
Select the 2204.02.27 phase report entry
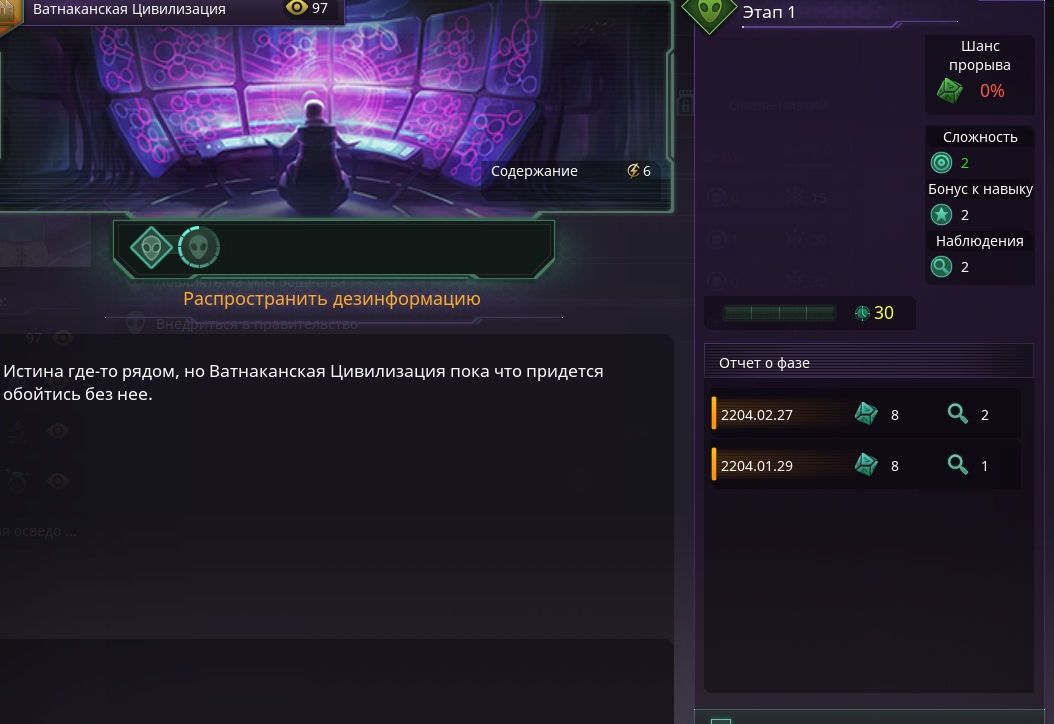[x=866, y=414]
